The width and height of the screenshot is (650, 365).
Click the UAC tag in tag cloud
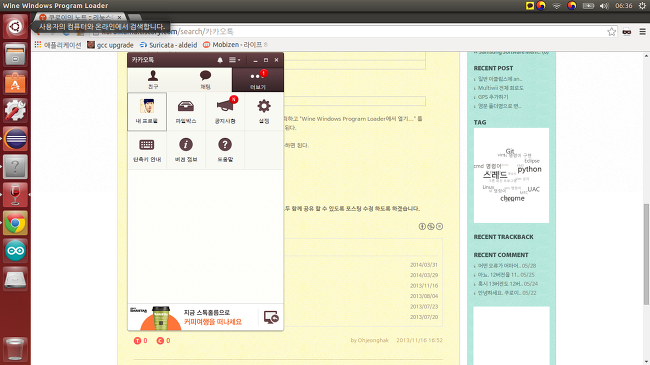tap(534, 189)
